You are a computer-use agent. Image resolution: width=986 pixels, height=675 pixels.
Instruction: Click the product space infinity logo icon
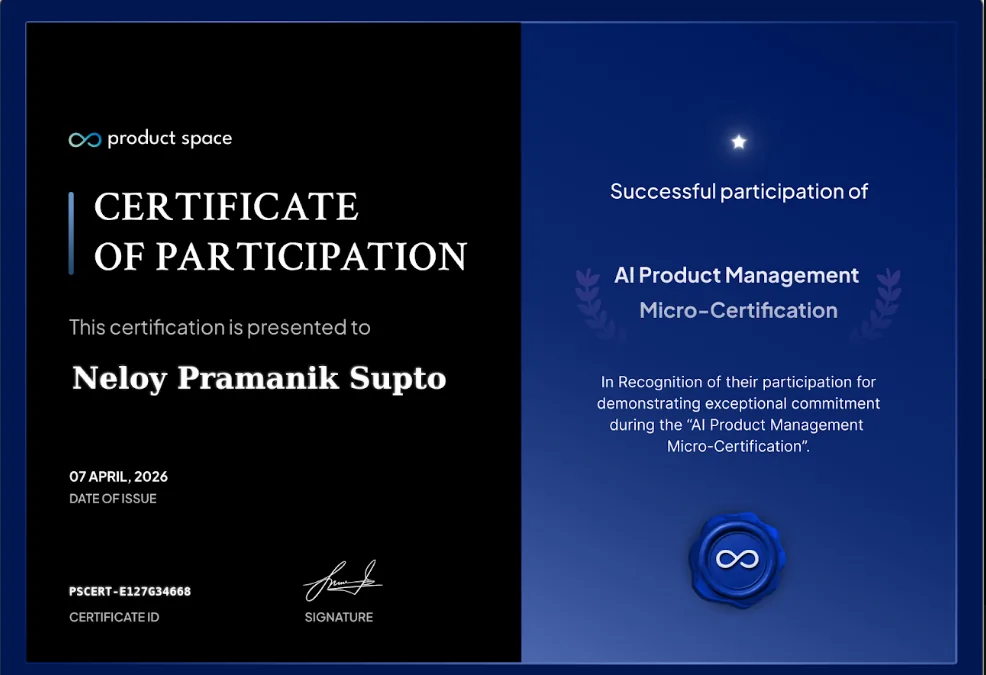(85, 140)
